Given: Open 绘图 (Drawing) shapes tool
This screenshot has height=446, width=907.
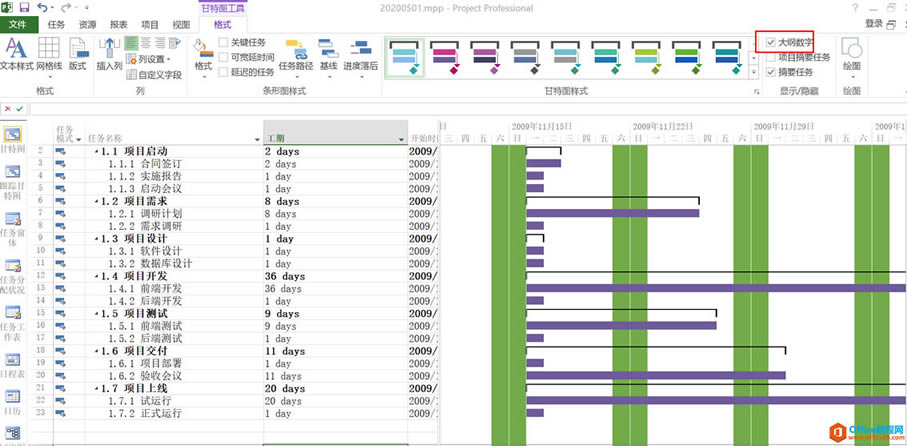Looking at the screenshot, I should point(851,56).
